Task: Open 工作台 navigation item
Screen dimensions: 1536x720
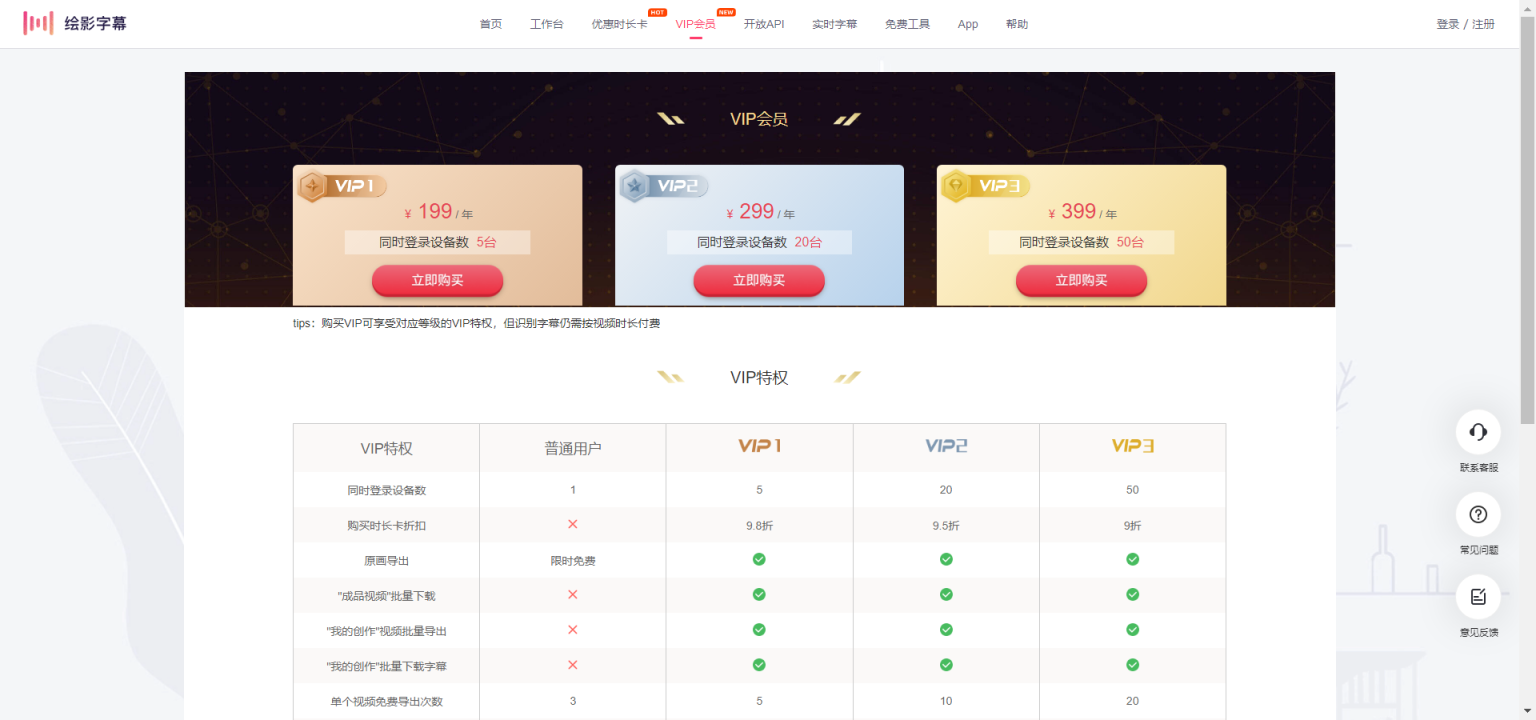Action: (x=547, y=24)
